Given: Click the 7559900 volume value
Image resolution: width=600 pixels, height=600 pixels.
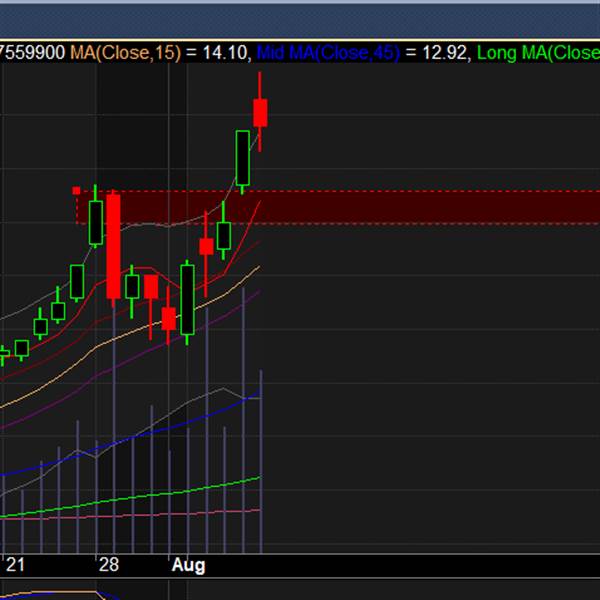Looking at the screenshot, I should click(x=32, y=52).
